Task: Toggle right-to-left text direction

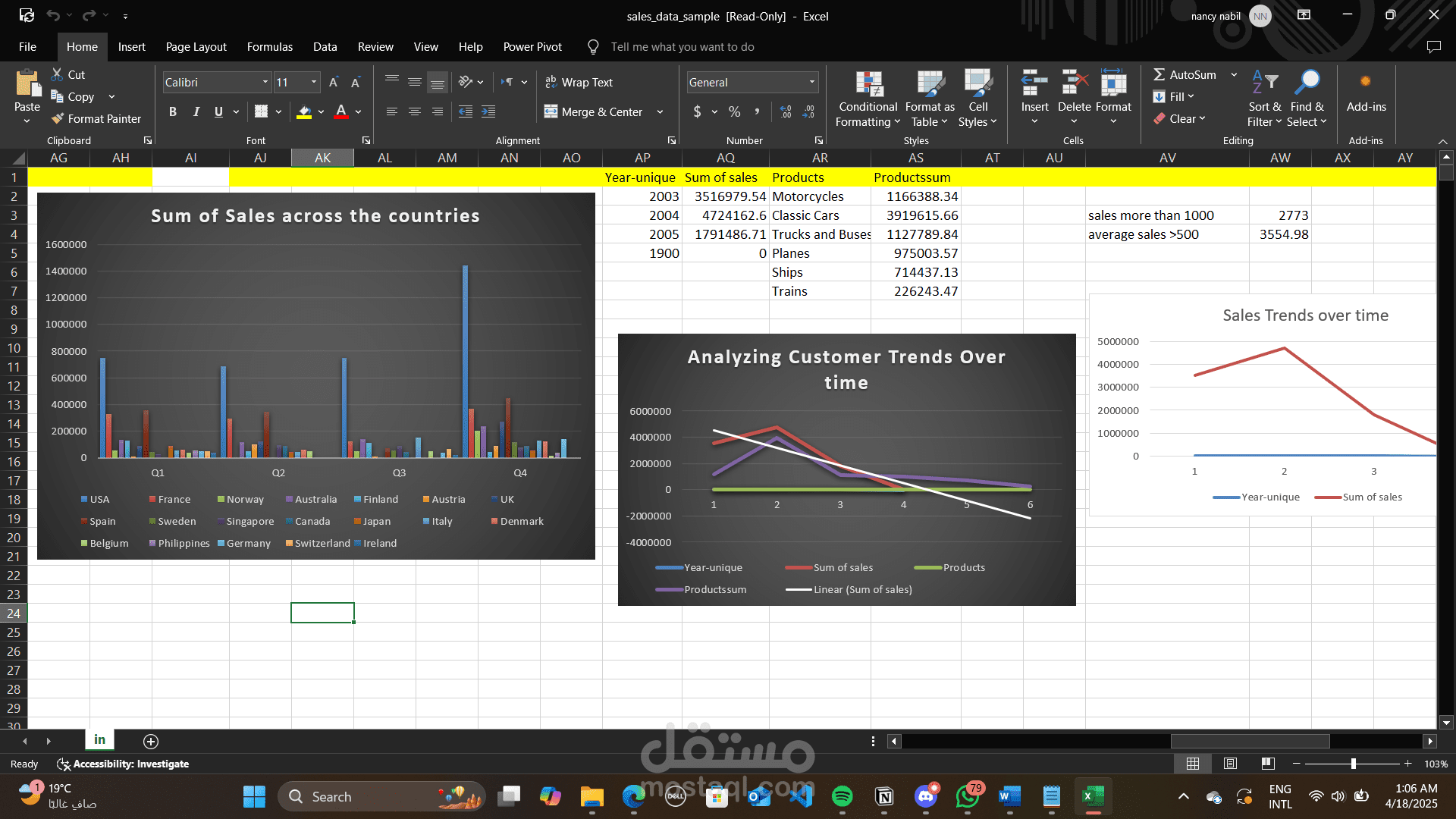Action: tap(507, 82)
